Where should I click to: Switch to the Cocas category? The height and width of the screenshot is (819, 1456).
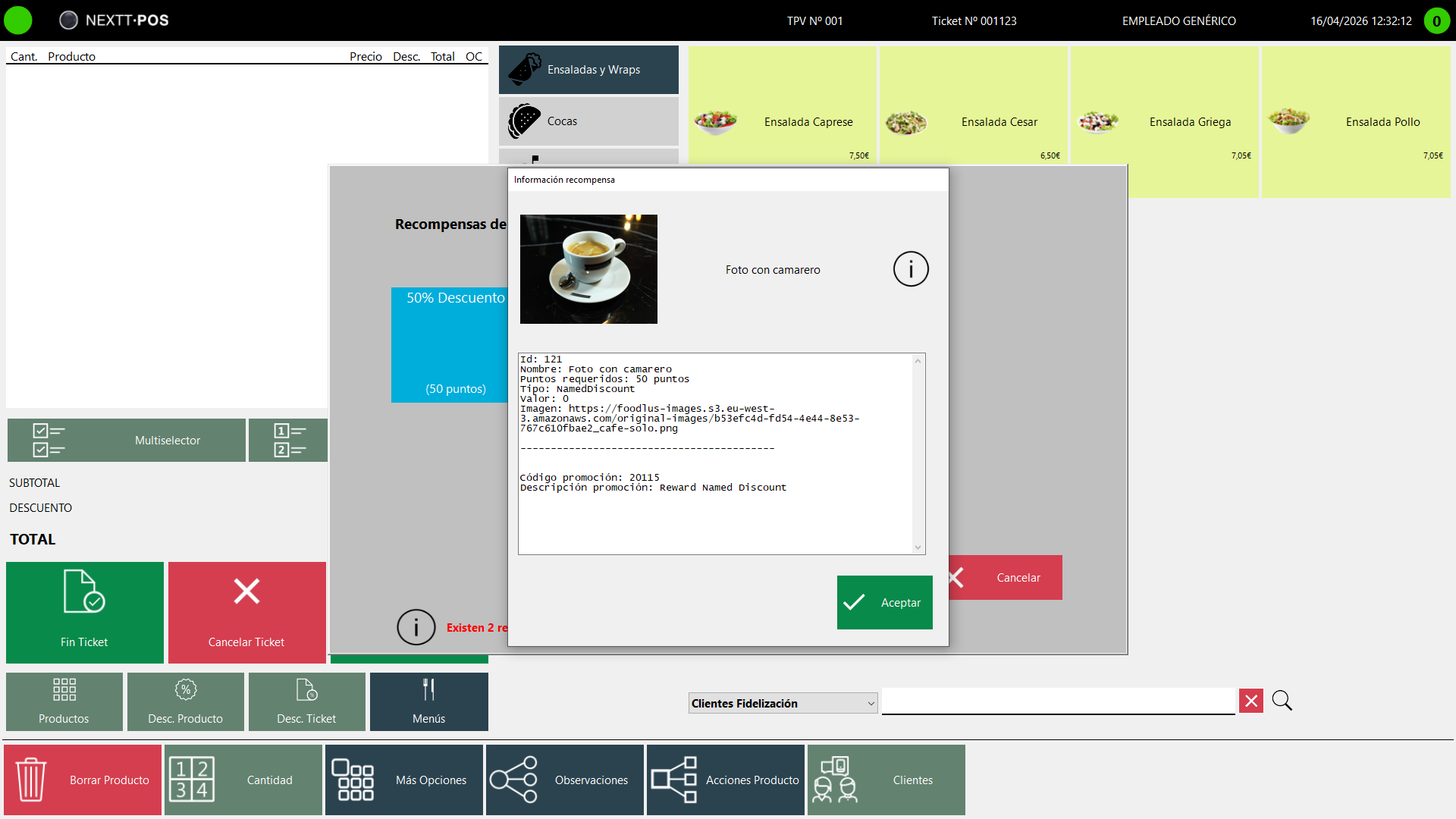588,121
